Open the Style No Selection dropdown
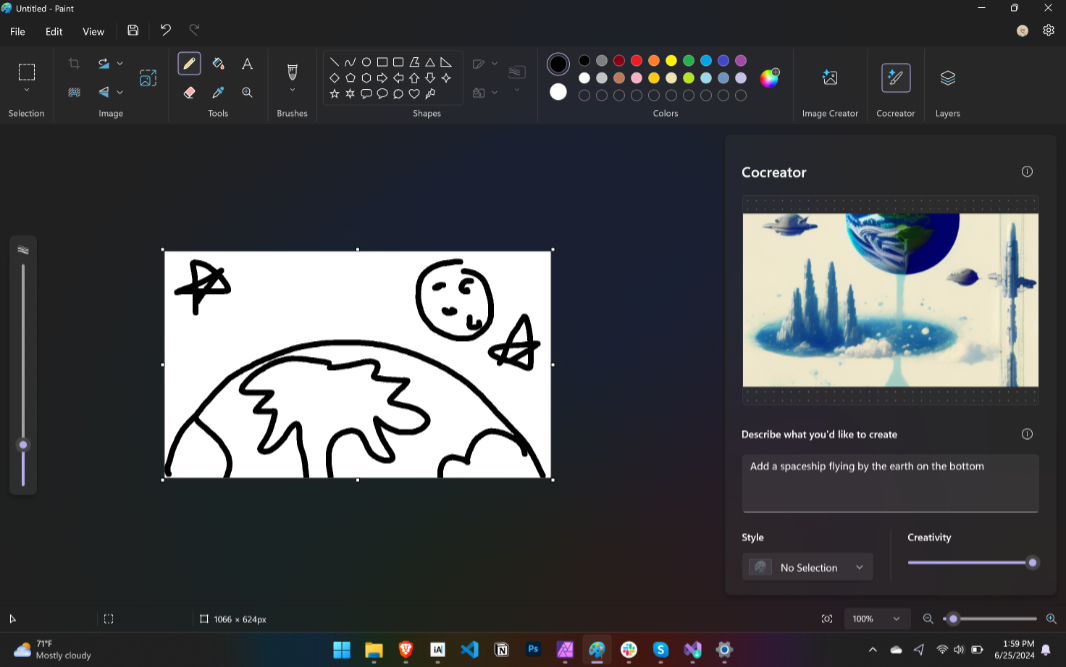Viewport: 1066px width, 667px height. 807,567
